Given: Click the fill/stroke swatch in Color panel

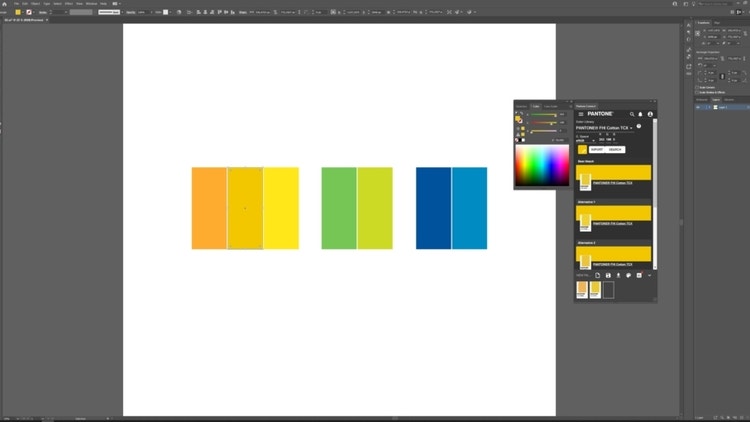Looking at the screenshot, I should point(518,119).
